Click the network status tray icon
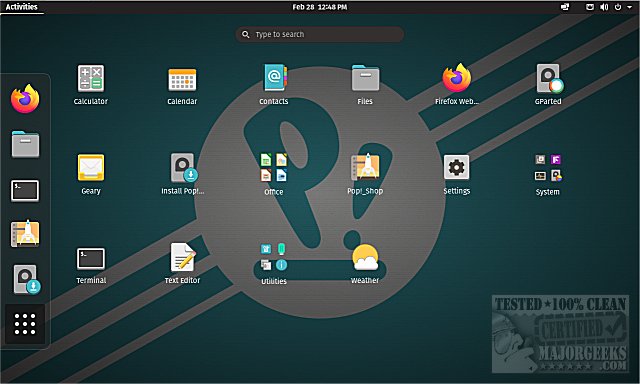This screenshot has width=640, height=384. (565, 7)
